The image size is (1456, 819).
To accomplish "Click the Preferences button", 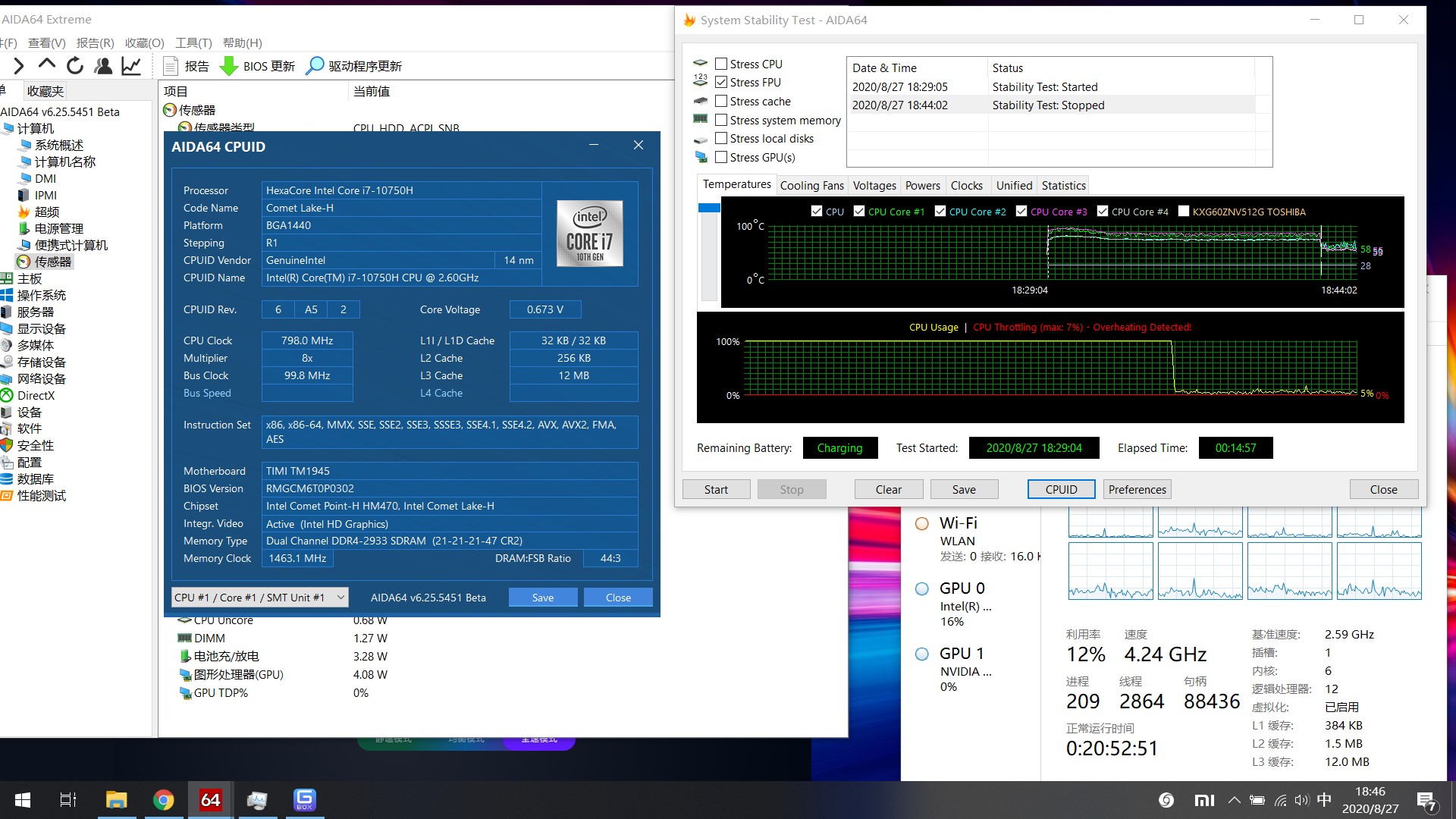I will click(x=1137, y=489).
